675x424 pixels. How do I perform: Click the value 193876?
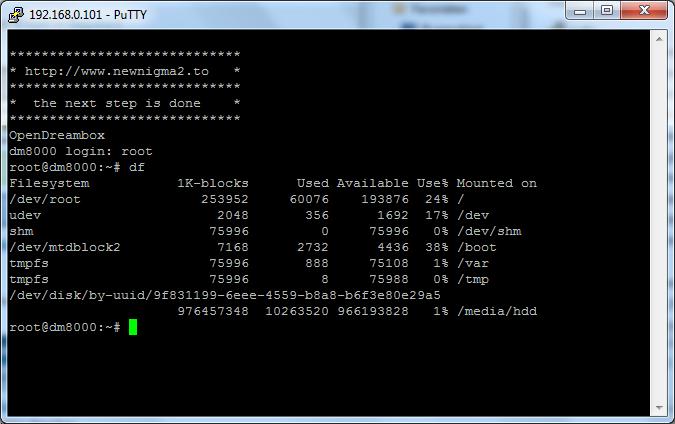385,199
